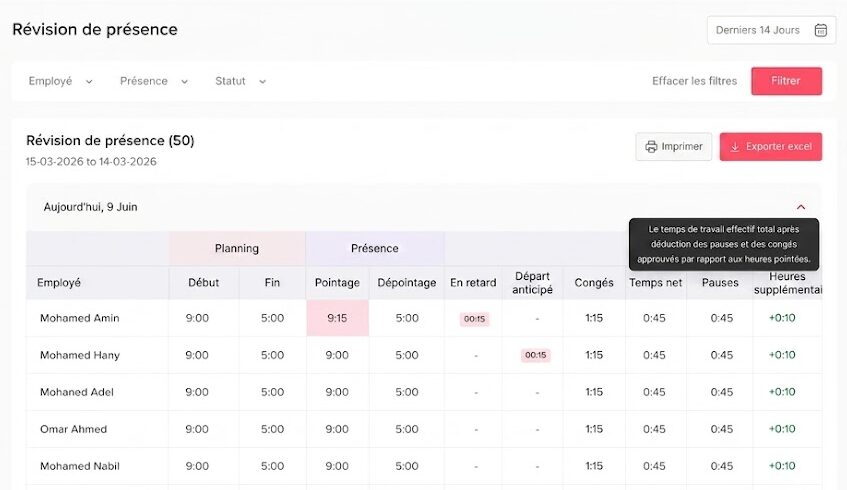The image size is (847, 490).
Task: Select employee Omar Ahmed
Action: (x=73, y=429)
